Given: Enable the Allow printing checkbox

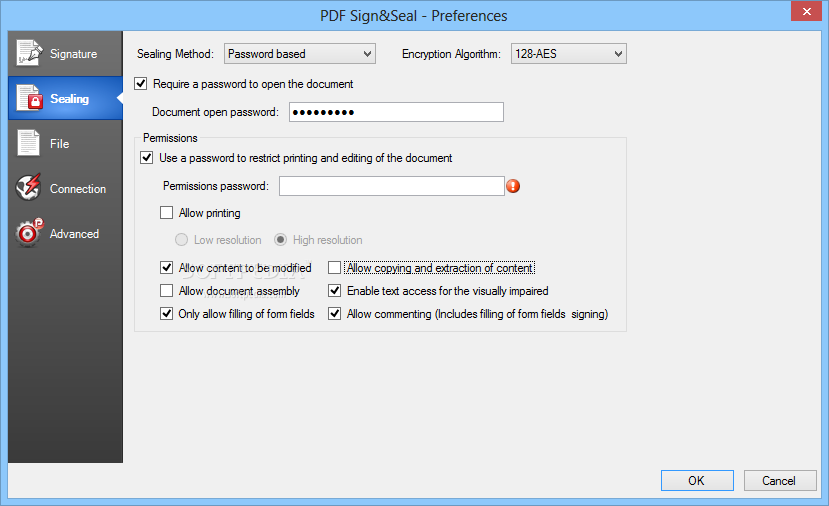Looking at the screenshot, I should tap(167, 213).
